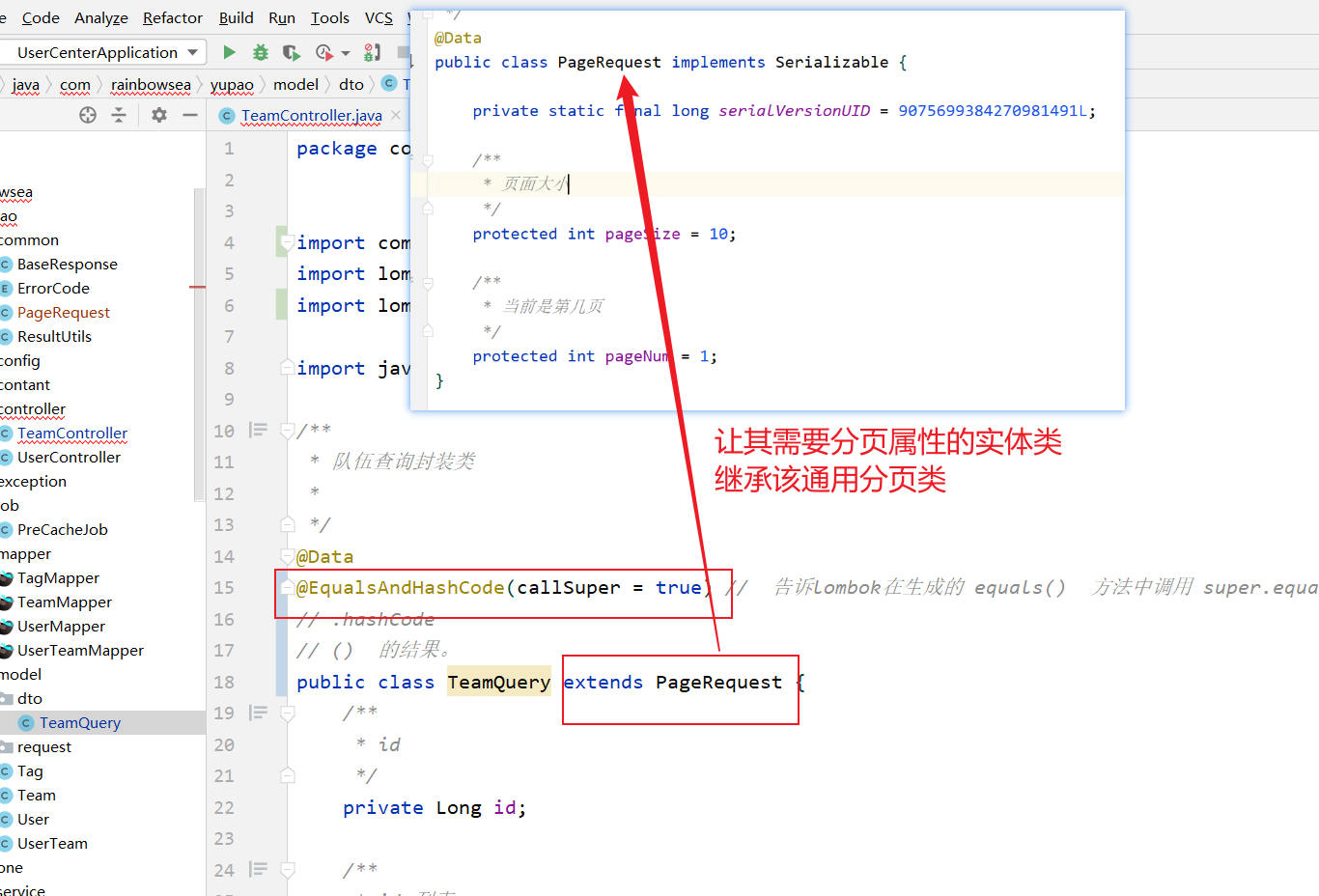Select TeamQuery in the project tree
Image resolution: width=1319 pixels, height=896 pixels.
tap(80, 723)
